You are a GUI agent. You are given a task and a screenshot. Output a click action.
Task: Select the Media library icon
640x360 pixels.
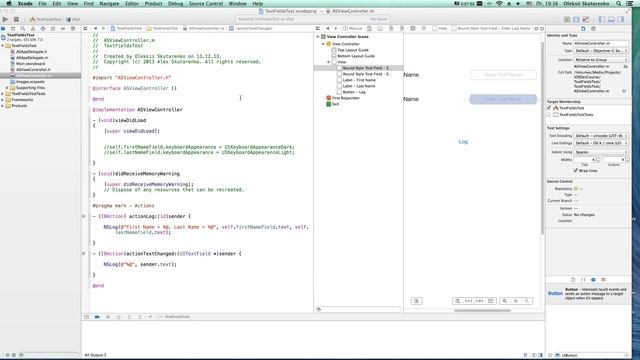point(603,280)
